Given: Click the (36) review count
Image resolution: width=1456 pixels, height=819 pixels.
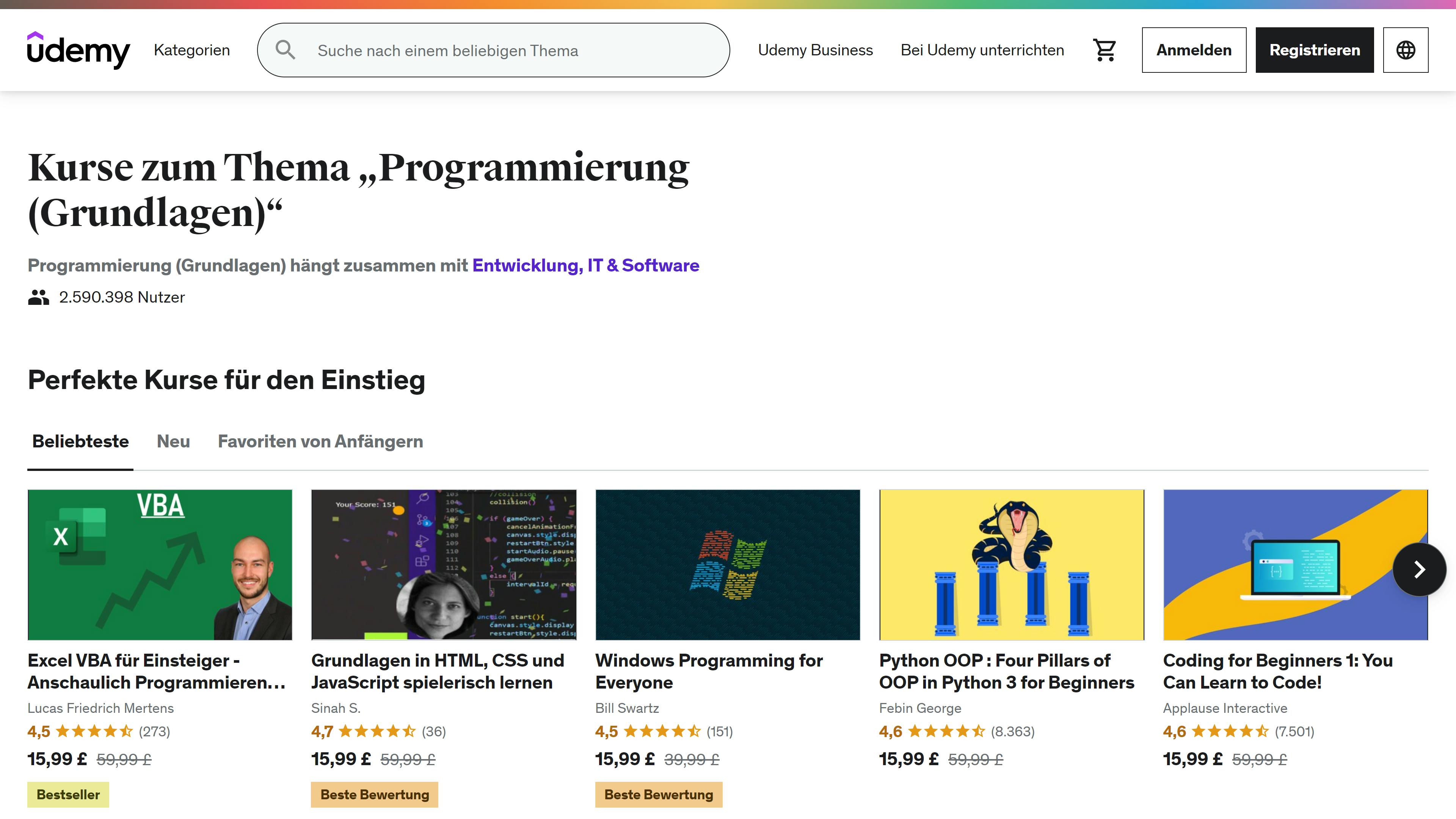Looking at the screenshot, I should click(434, 731).
